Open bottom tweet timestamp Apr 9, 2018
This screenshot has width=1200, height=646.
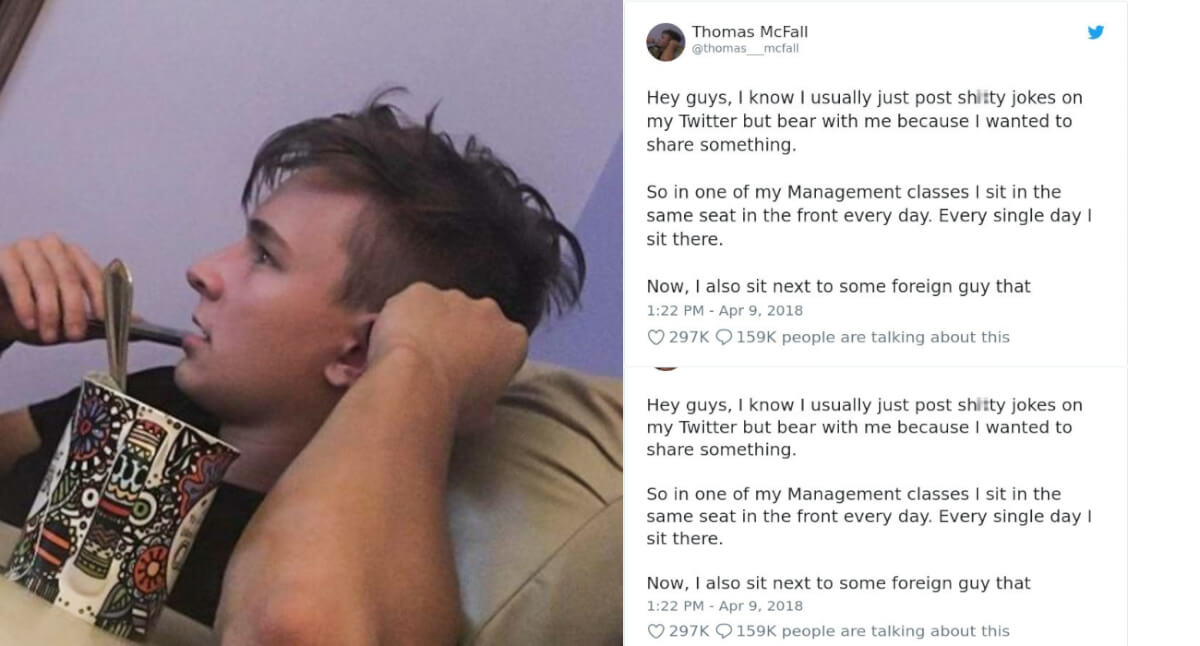pyautogui.click(x=760, y=606)
